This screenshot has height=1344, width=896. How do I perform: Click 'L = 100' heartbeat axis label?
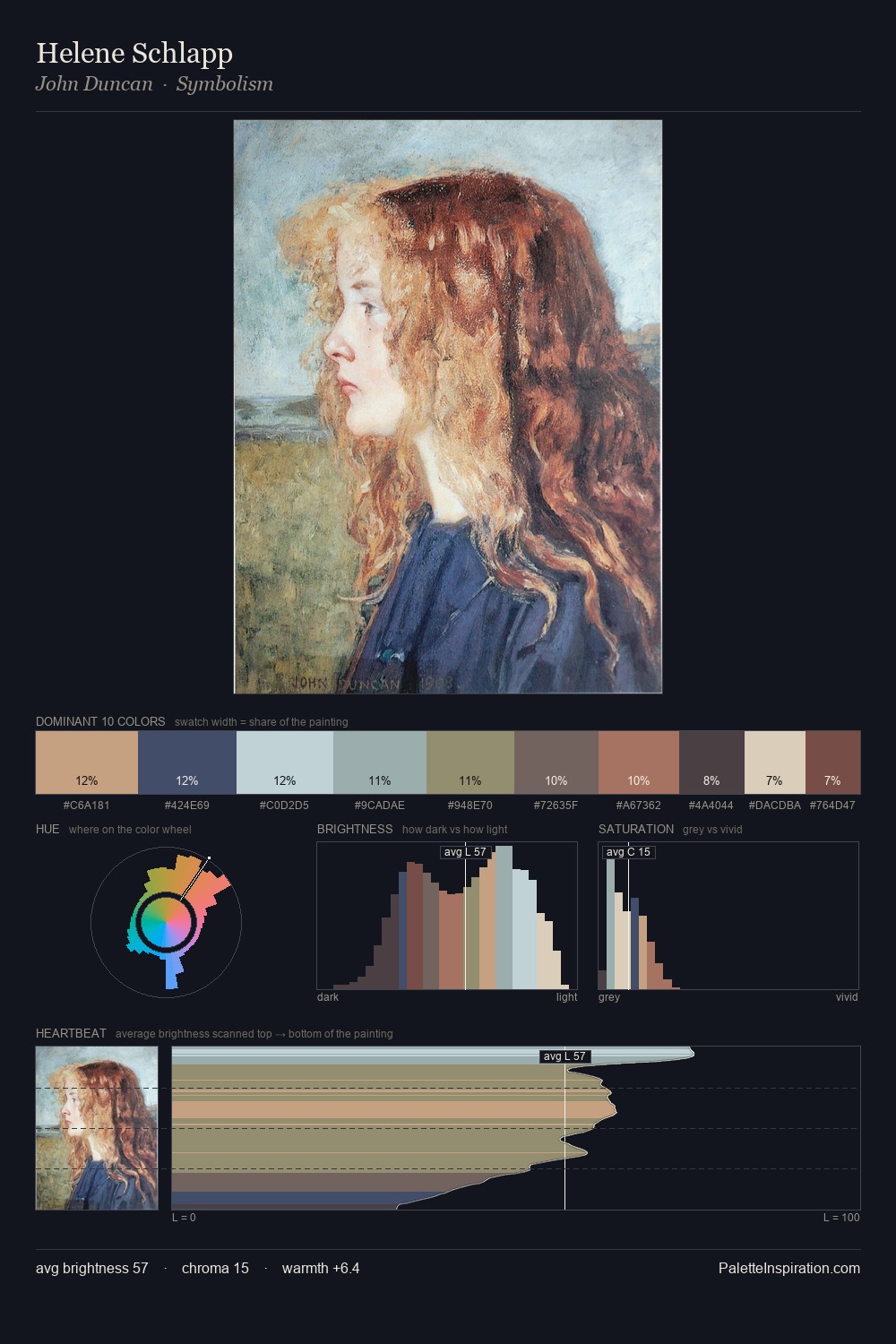841,1218
